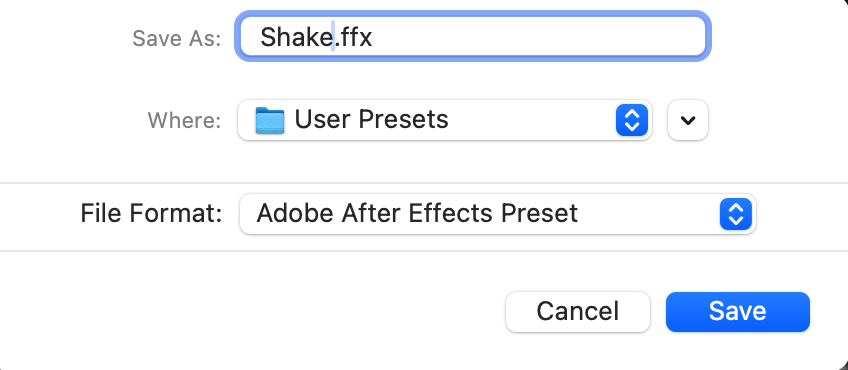Click the Adobe After Effects Preset option text
Viewport: 848px width, 370px height.
click(x=417, y=213)
